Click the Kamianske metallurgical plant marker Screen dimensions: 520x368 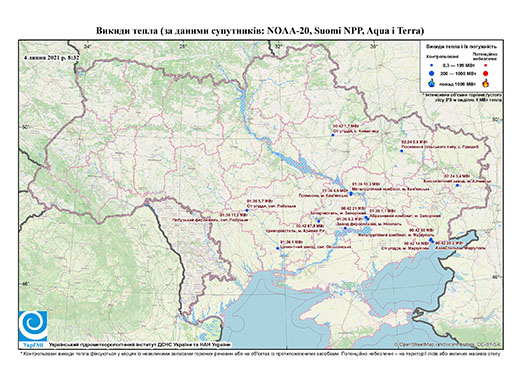pos(351,193)
